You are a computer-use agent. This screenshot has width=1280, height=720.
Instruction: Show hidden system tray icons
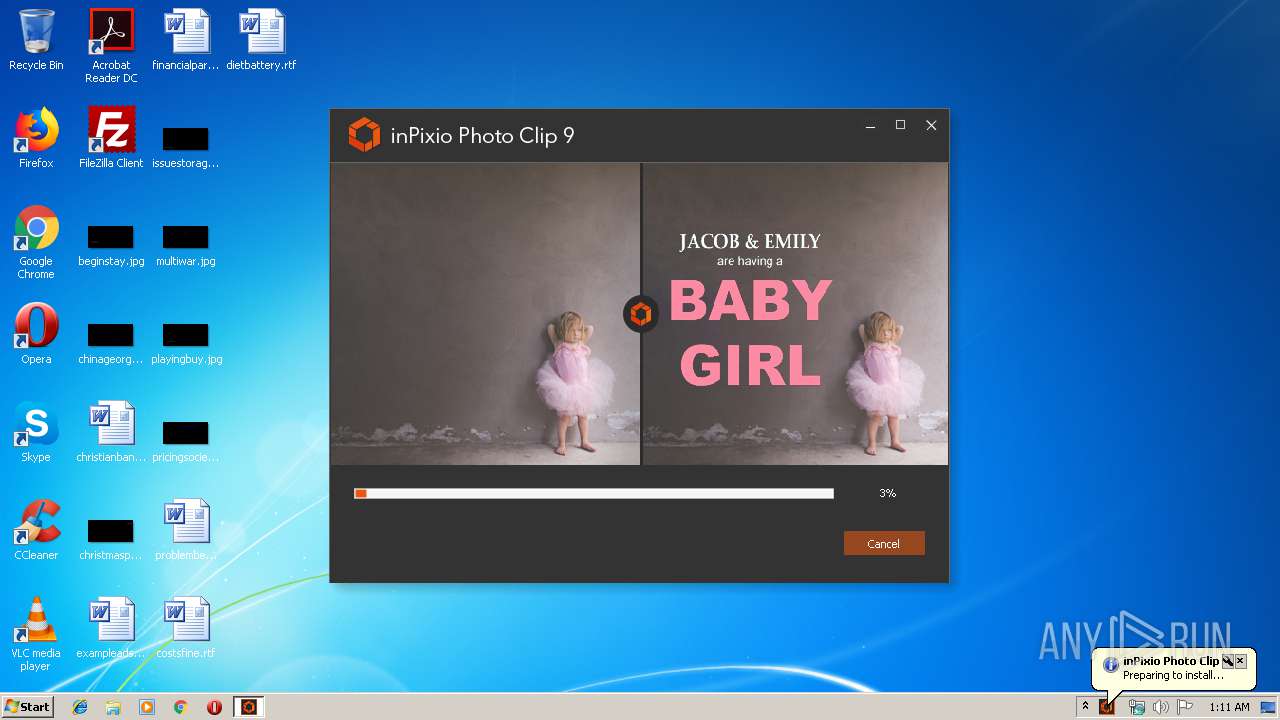(x=1085, y=707)
